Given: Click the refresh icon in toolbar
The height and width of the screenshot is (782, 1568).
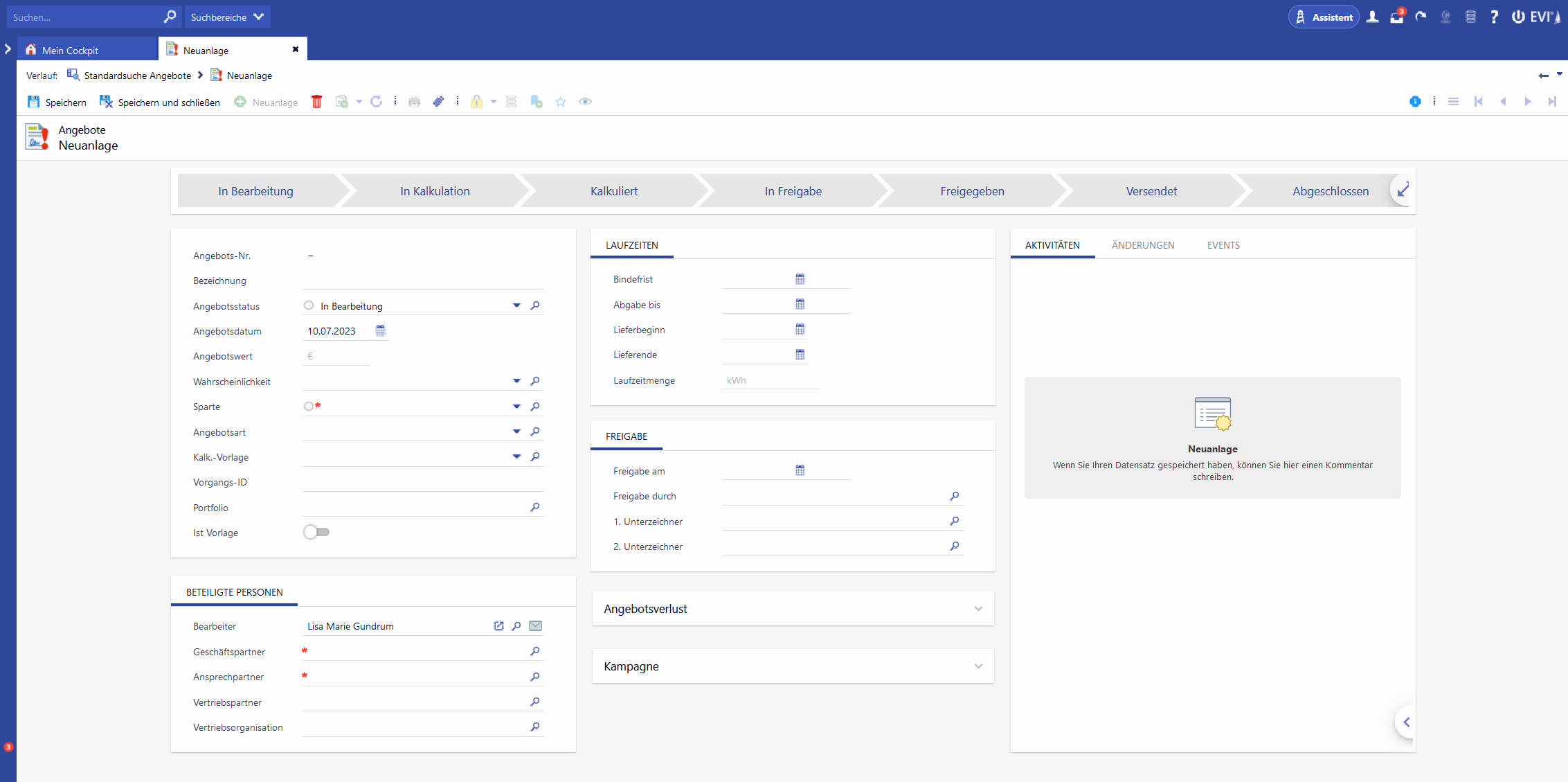Looking at the screenshot, I should 376,102.
